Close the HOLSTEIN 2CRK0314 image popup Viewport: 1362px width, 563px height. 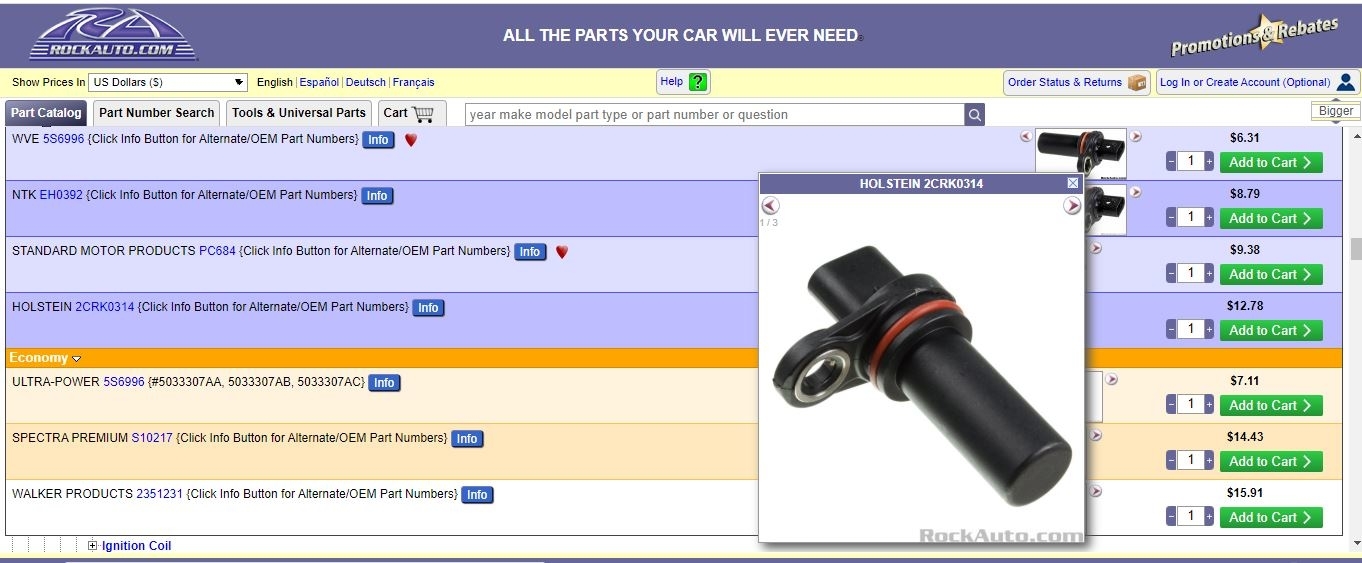point(1073,183)
